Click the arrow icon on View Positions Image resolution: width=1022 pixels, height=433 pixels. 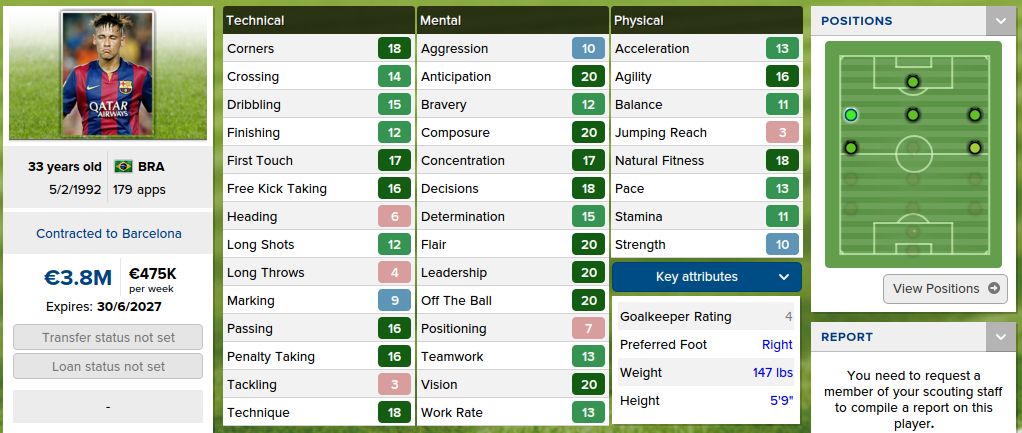(x=993, y=289)
